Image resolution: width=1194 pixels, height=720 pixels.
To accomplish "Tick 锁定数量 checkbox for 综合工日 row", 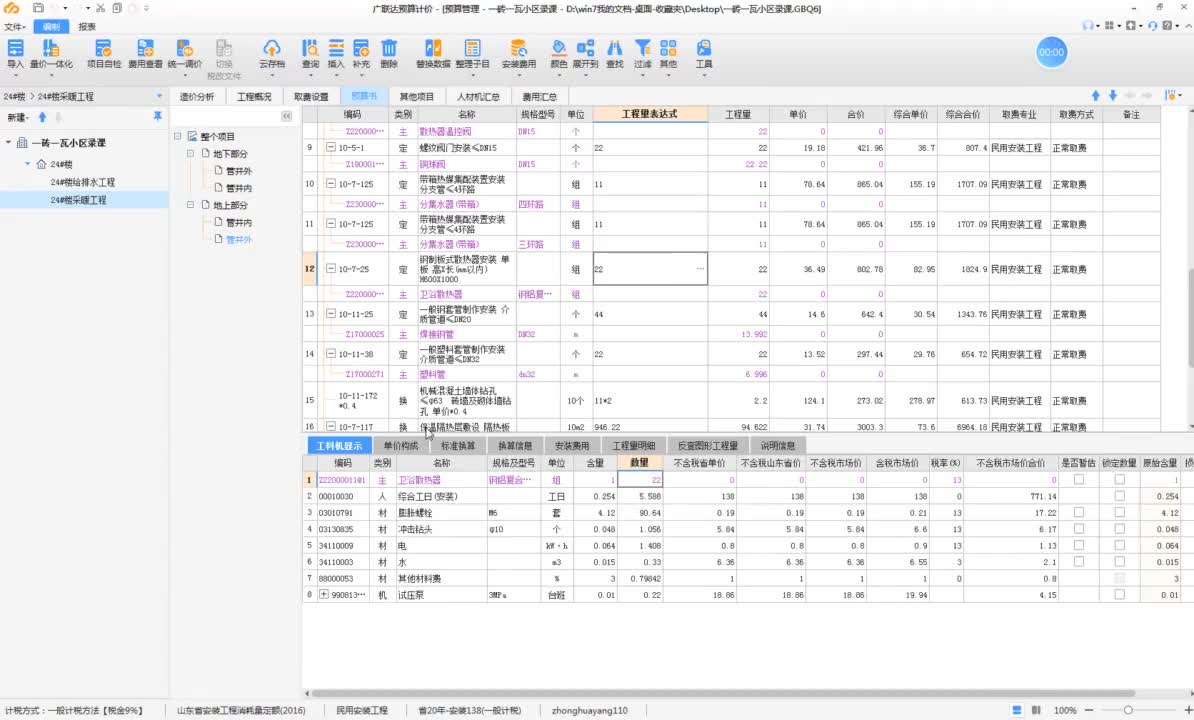I will click(x=1119, y=496).
